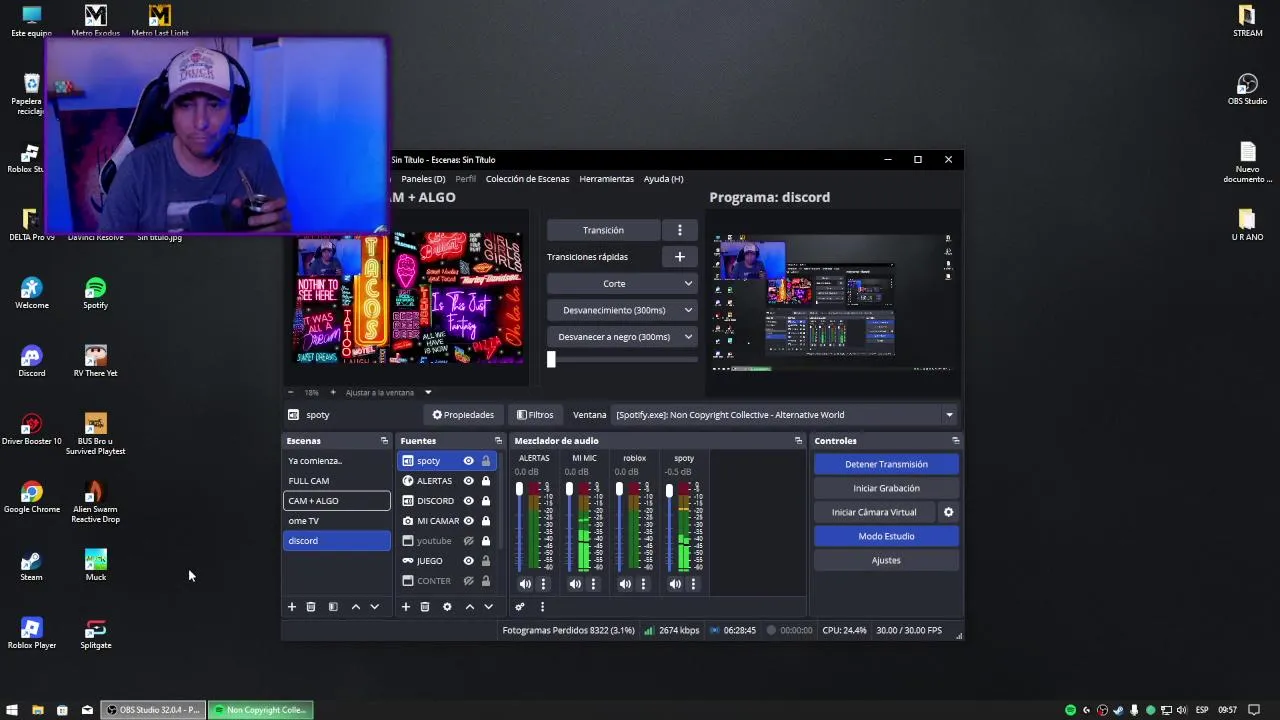Open virtual camera settings gear
The width and height of the screenshot is (1280, 720).
click(948, 512)
